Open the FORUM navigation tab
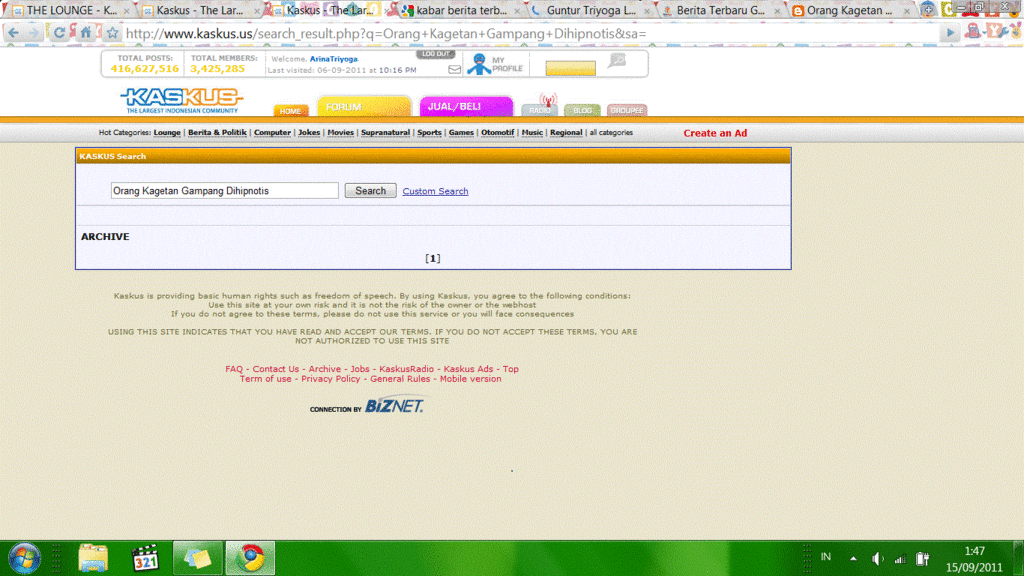Viewport: 1024px width, 576px height. [x=363, y=106]
